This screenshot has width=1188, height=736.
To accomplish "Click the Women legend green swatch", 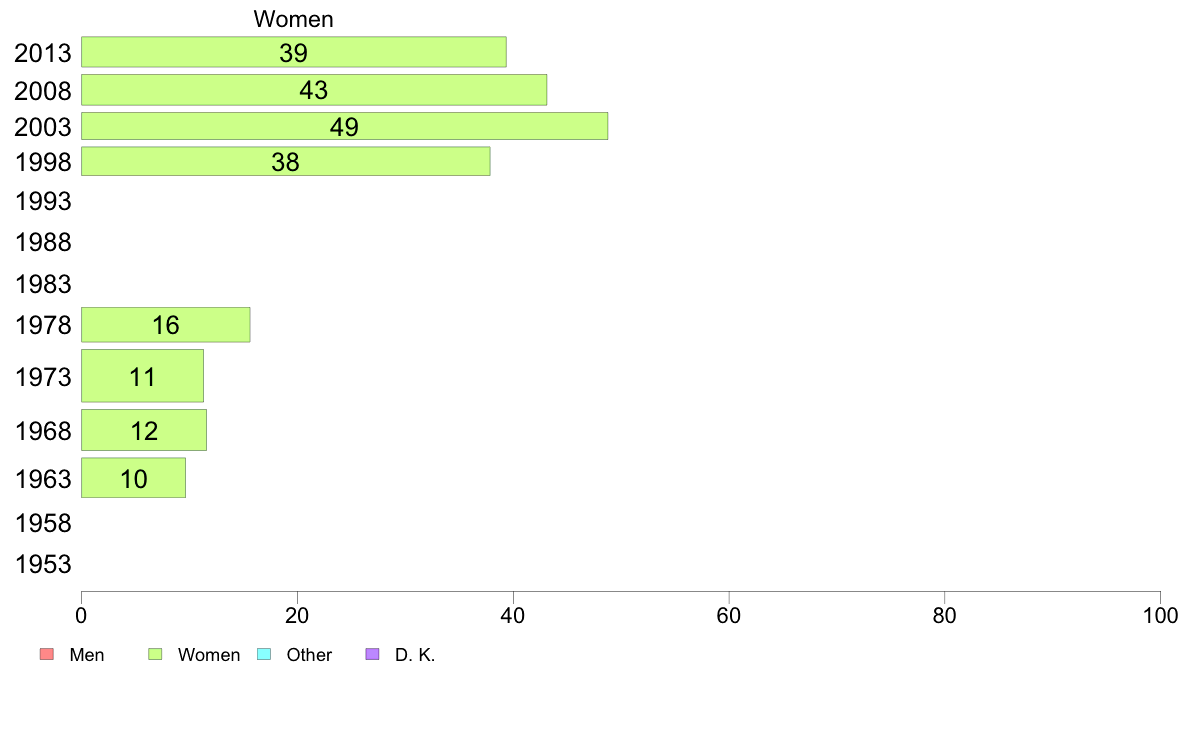I will [x=155, y=654].
